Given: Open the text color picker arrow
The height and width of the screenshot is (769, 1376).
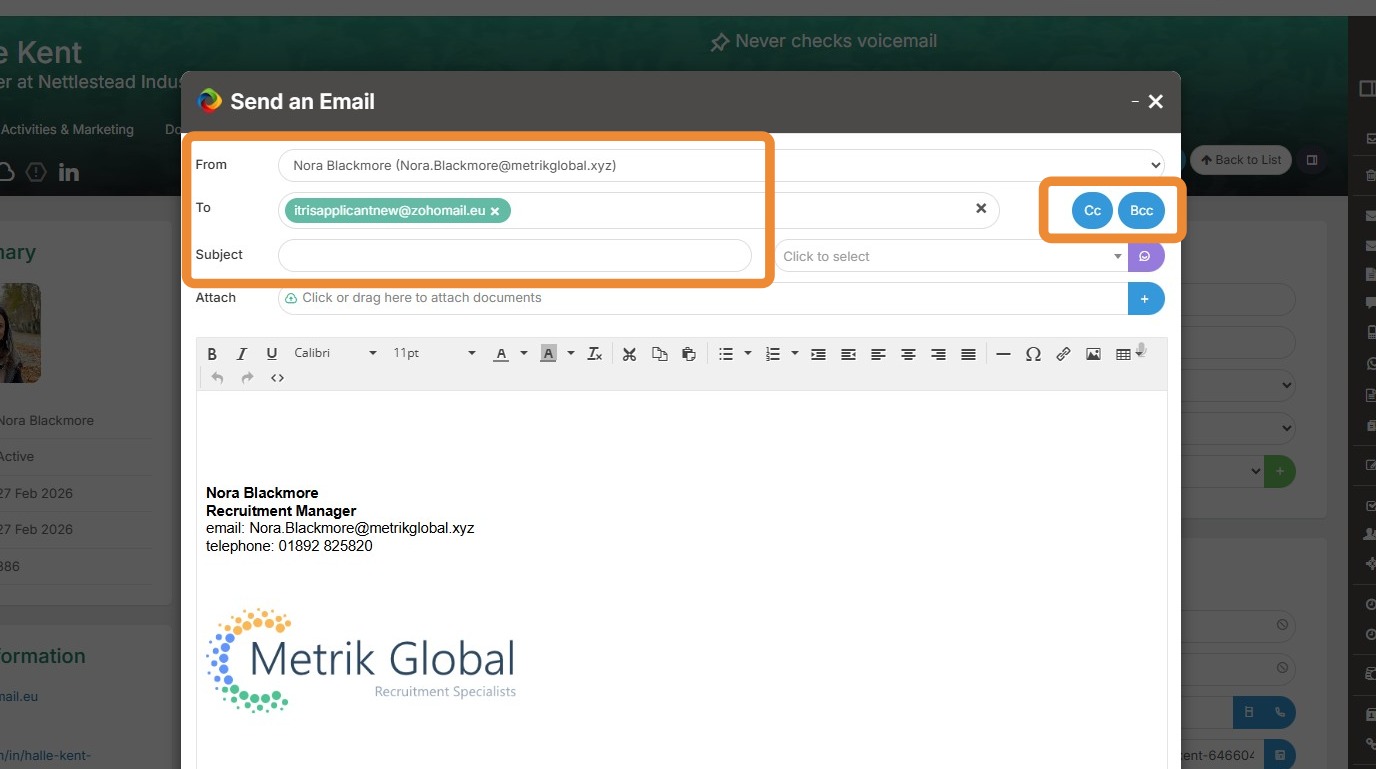Looking at the screenshot, I should [x=523, y=354].
